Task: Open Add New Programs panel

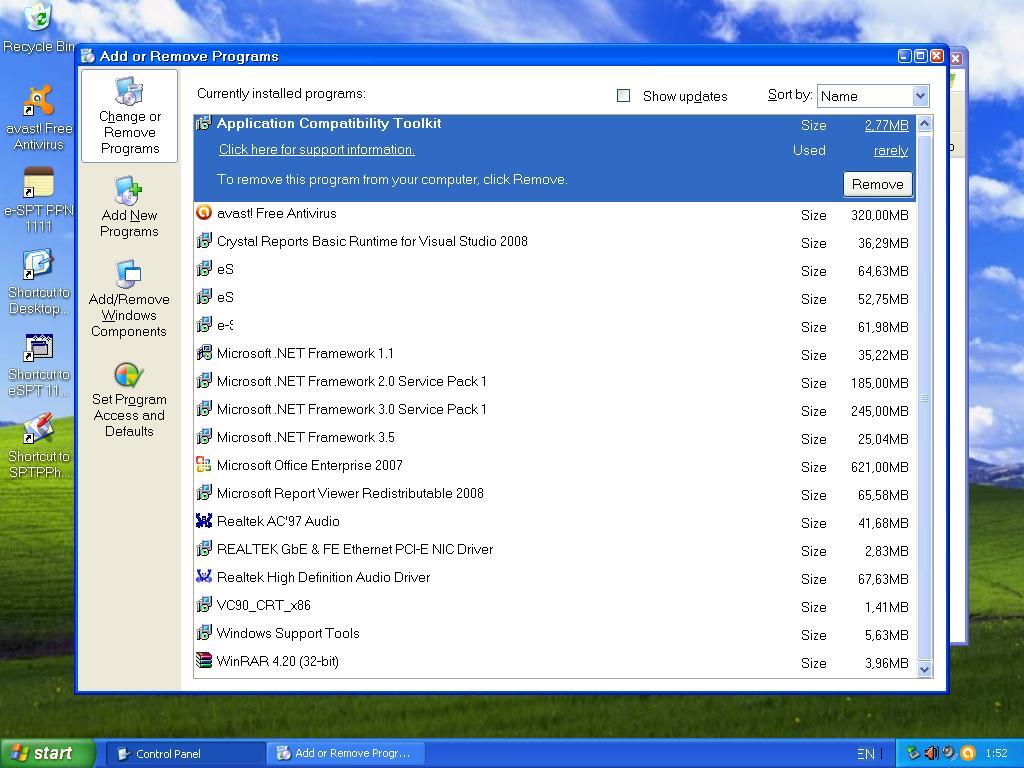Action: point(129,207)
